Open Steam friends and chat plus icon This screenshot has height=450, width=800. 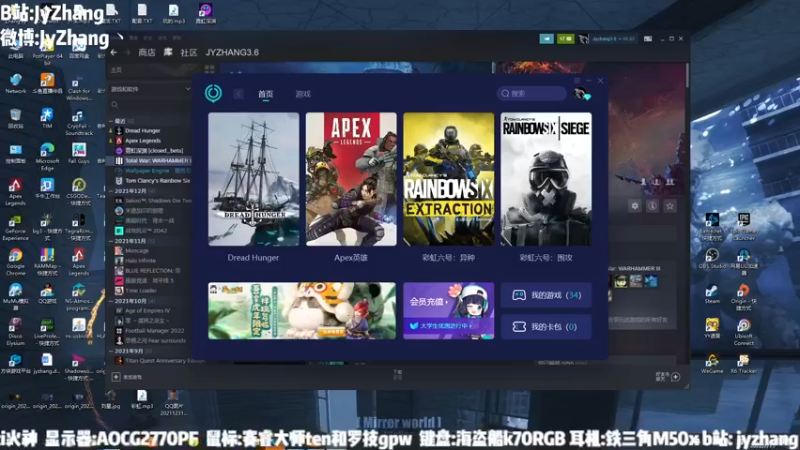(x=676, y=377)
